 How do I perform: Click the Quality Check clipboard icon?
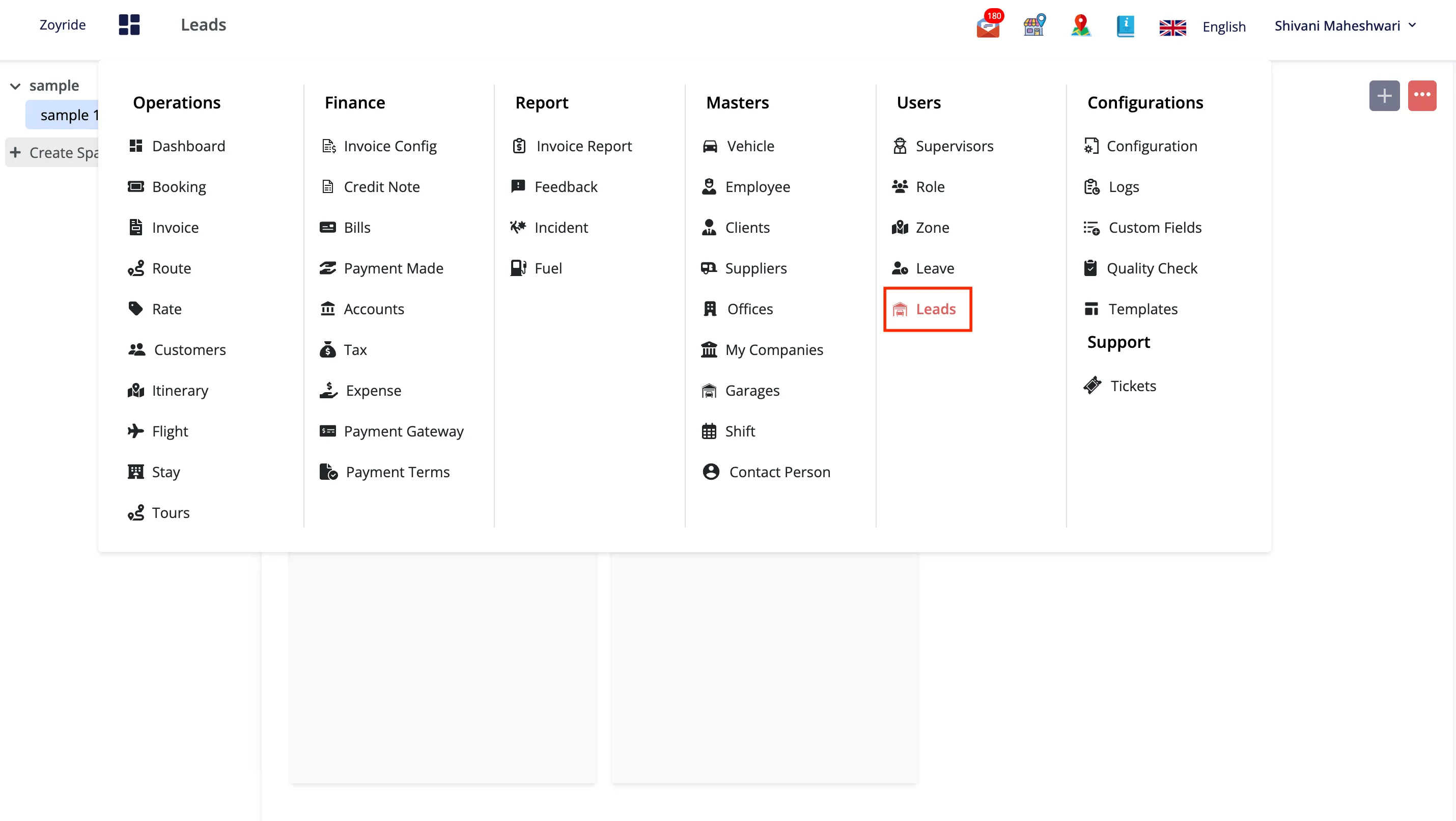pos(1090,268)
